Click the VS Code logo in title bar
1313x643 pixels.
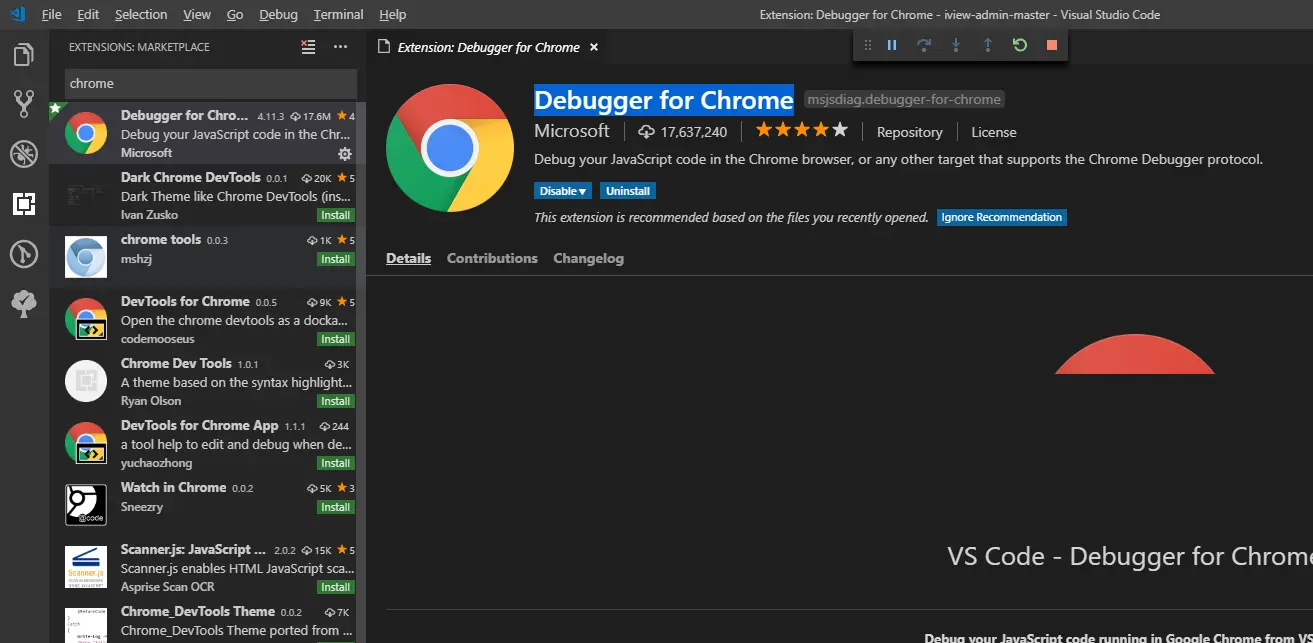point(17,14)
